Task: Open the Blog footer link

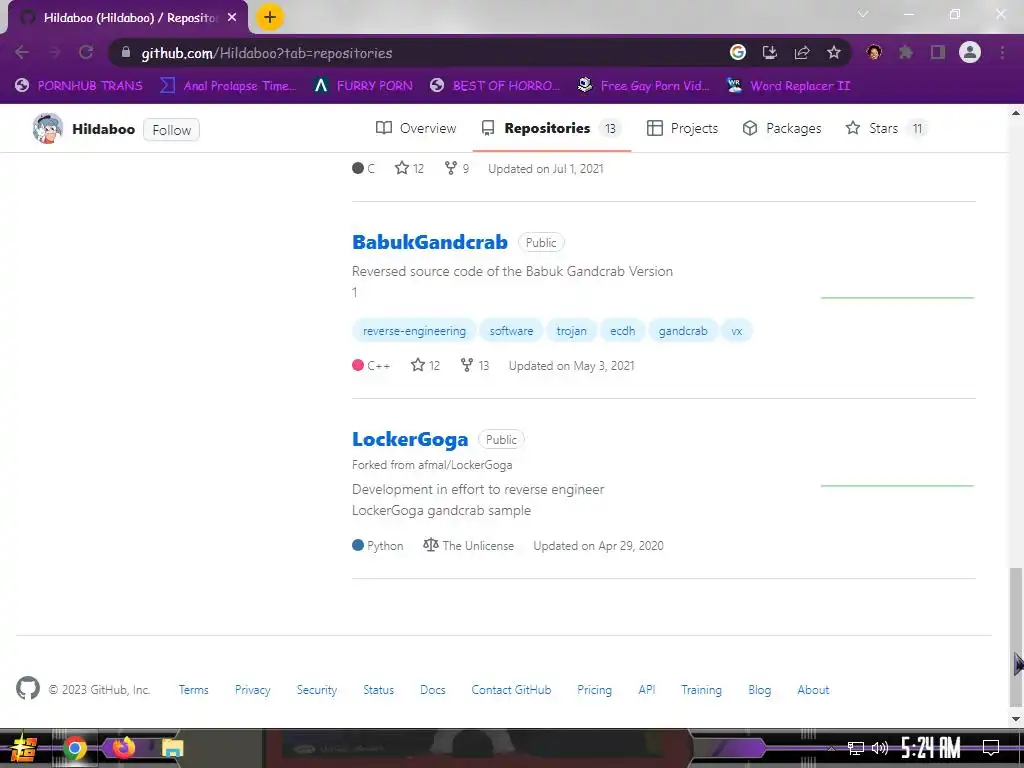Action: (760, 690)
